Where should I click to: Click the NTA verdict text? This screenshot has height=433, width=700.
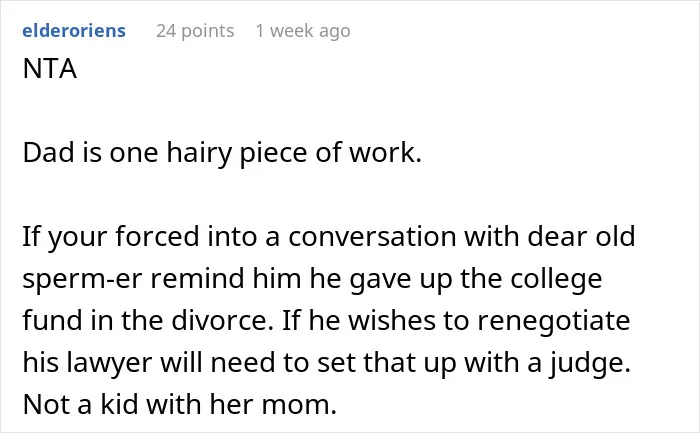pos(50,69)
